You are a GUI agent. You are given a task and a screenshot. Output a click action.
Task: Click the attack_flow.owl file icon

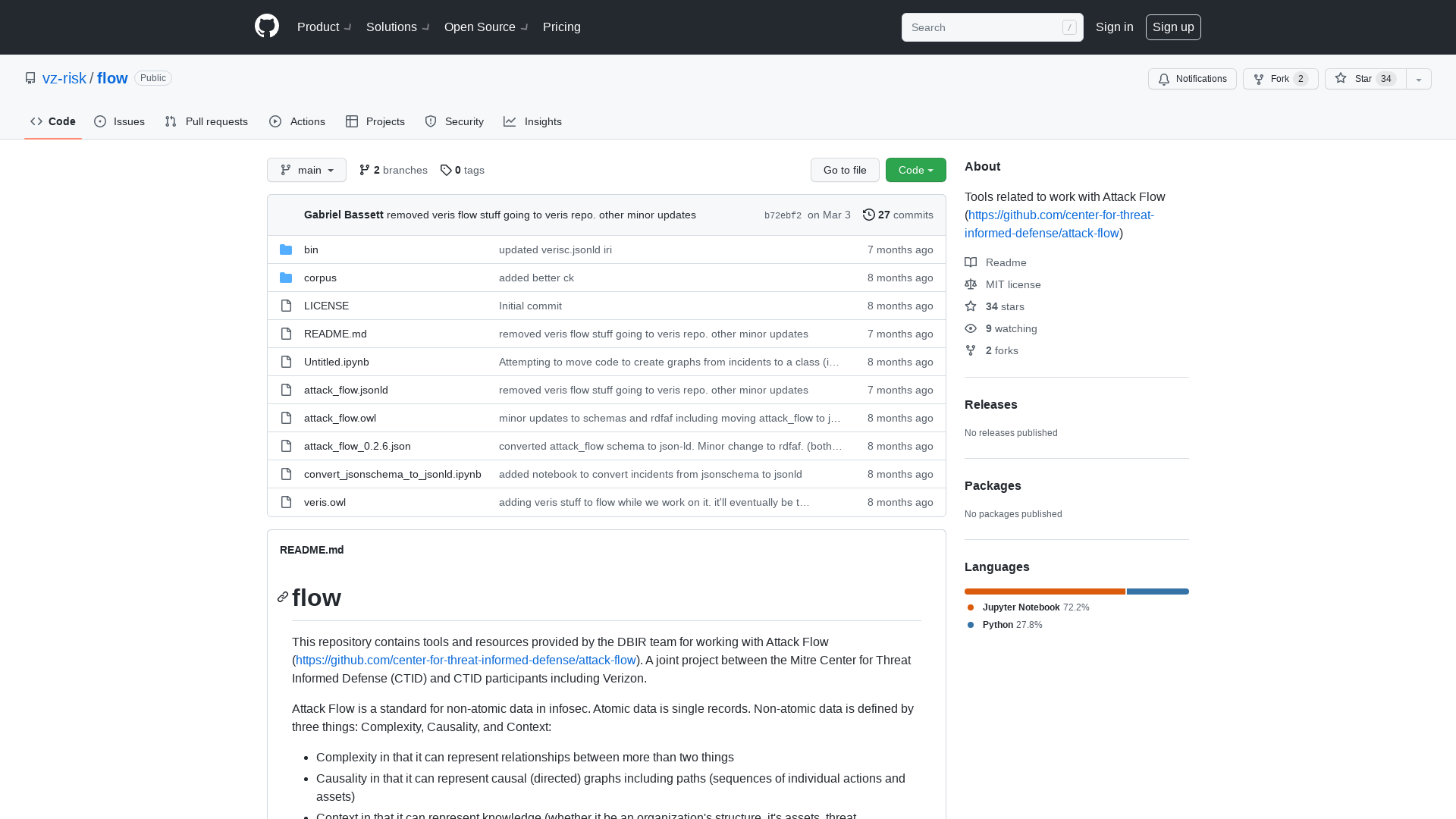[286, 418]
